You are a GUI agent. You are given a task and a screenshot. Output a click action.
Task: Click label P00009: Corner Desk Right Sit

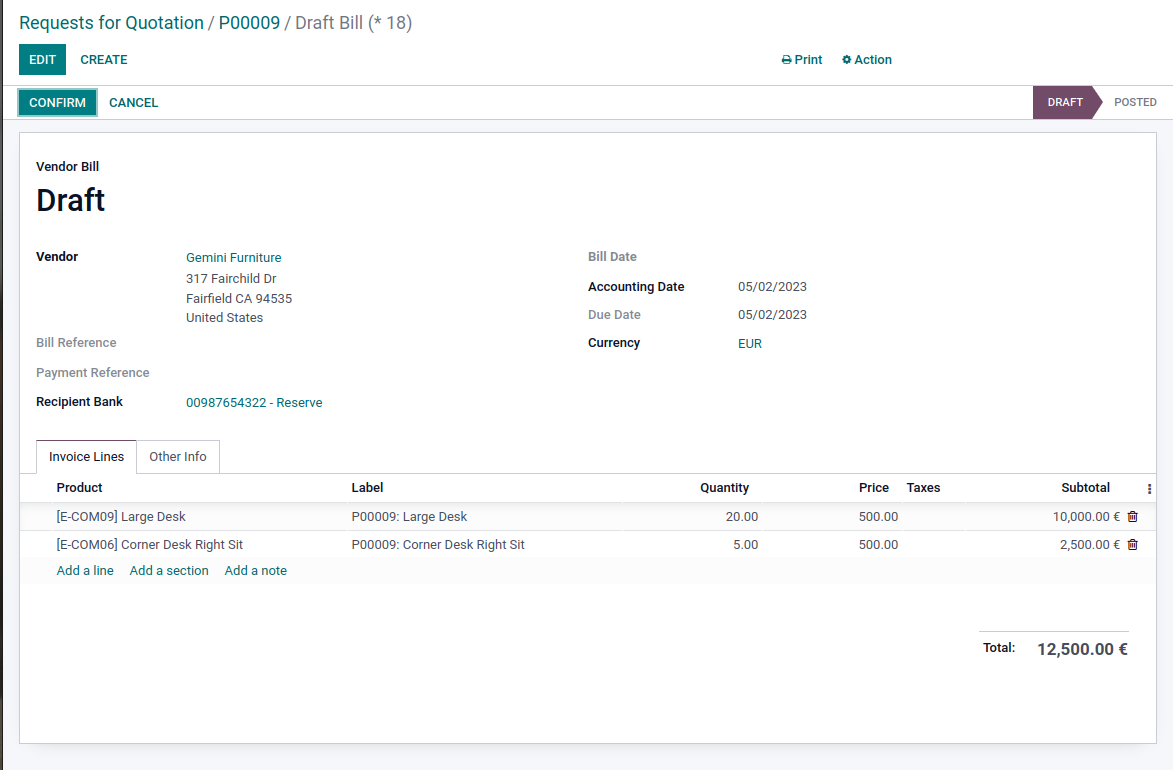tap(438, 545)
